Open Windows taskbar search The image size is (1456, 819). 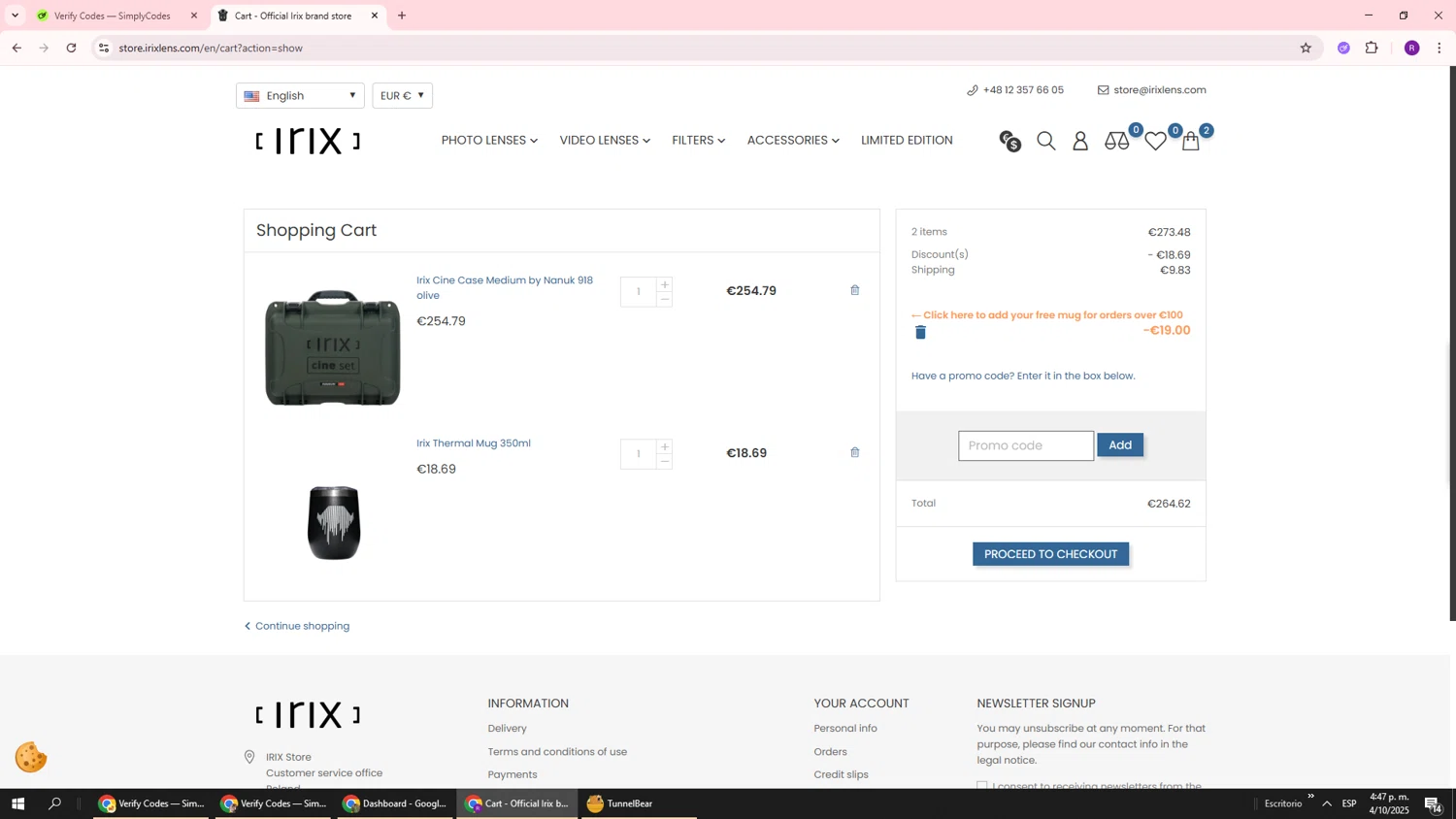coord(55,803)
